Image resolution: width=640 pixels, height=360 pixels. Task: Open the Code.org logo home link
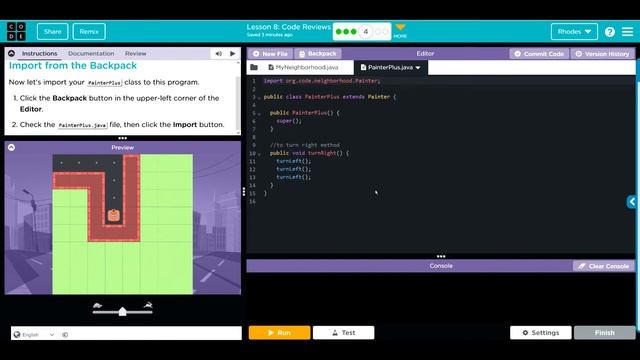pos(16,31)
